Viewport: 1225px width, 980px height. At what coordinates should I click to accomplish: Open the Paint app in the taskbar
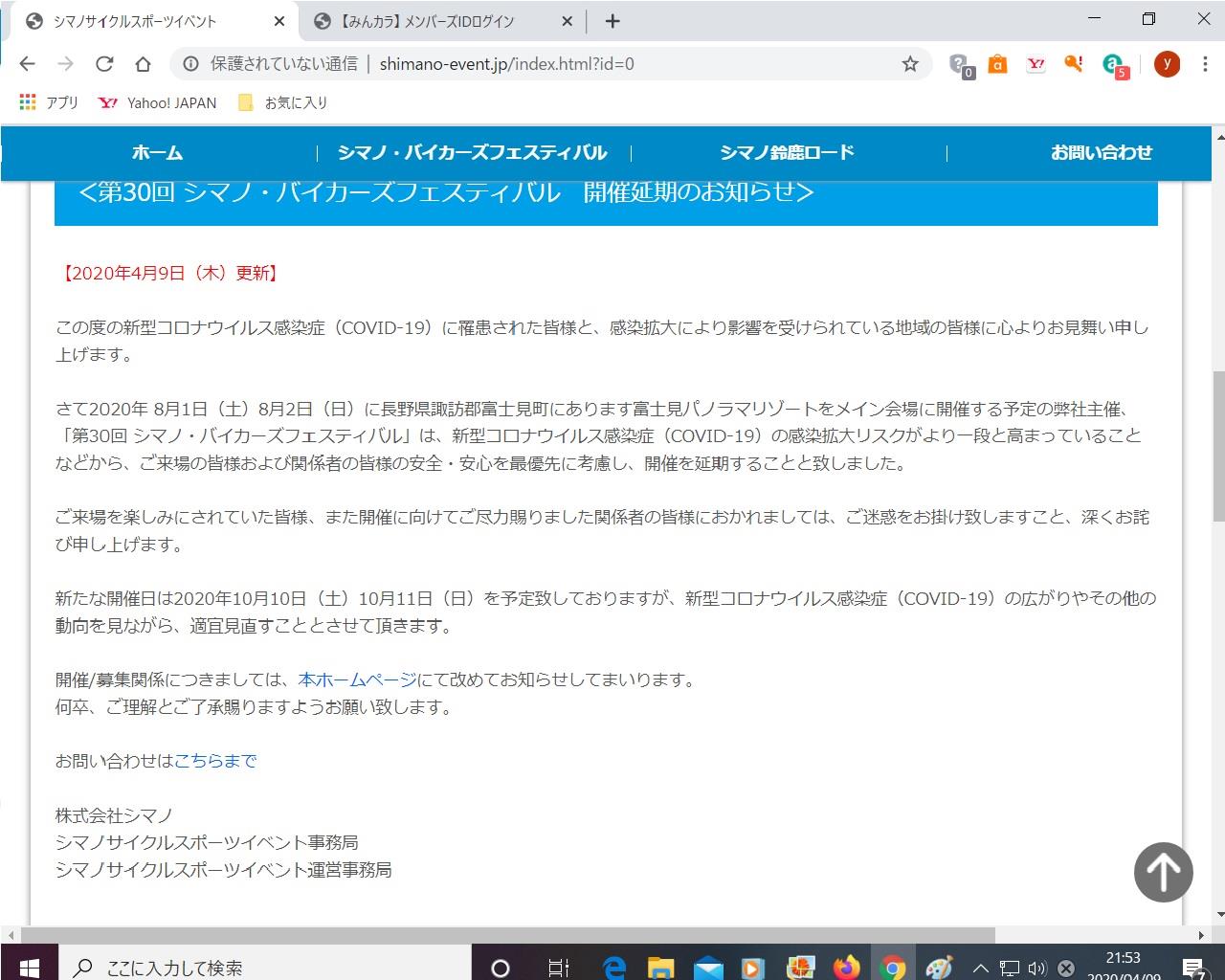pyautogui.click(x=939, y=968)
